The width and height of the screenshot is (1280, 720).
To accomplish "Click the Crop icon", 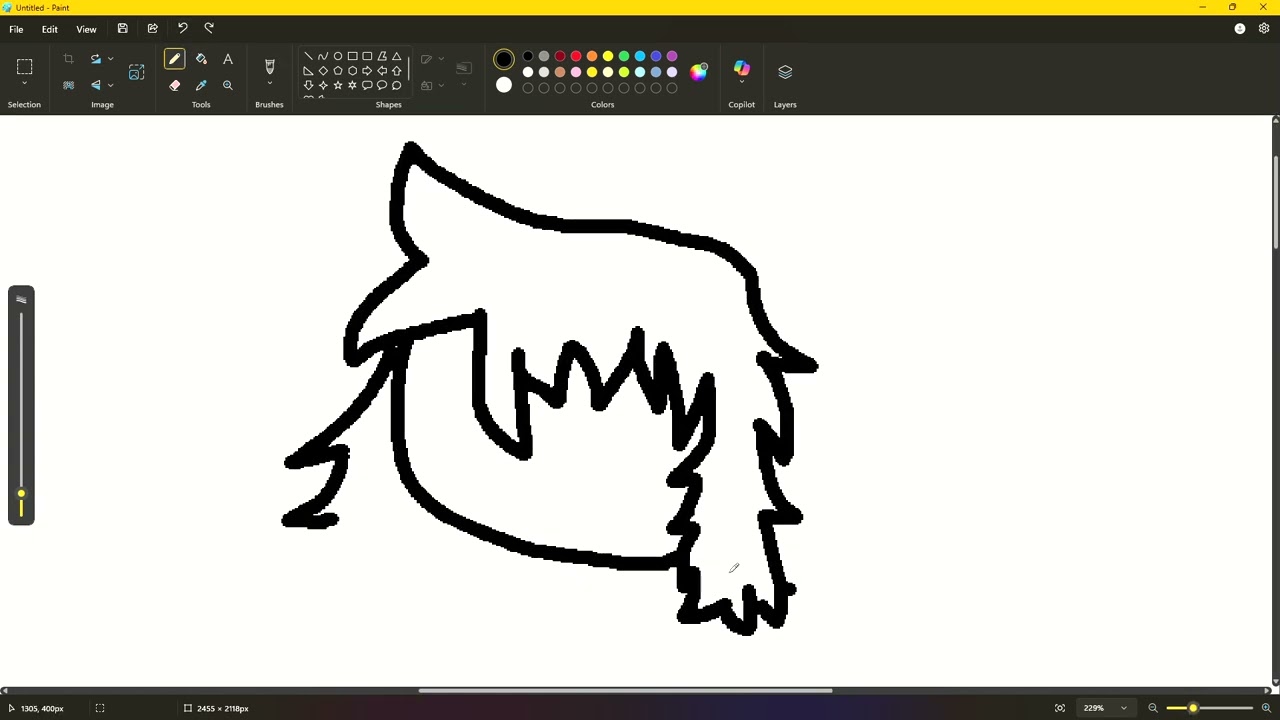I will (69, 60).
